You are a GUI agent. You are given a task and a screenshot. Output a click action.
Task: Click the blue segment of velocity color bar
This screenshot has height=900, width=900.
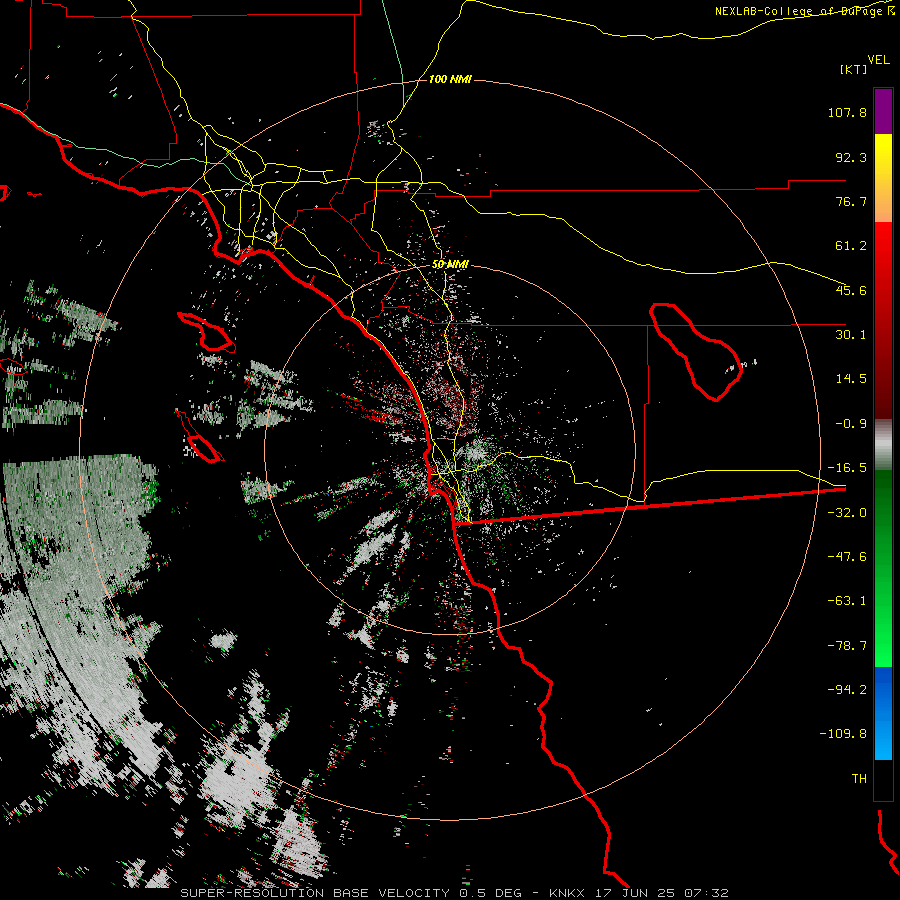pyautogui.click(x=883, y=713)
